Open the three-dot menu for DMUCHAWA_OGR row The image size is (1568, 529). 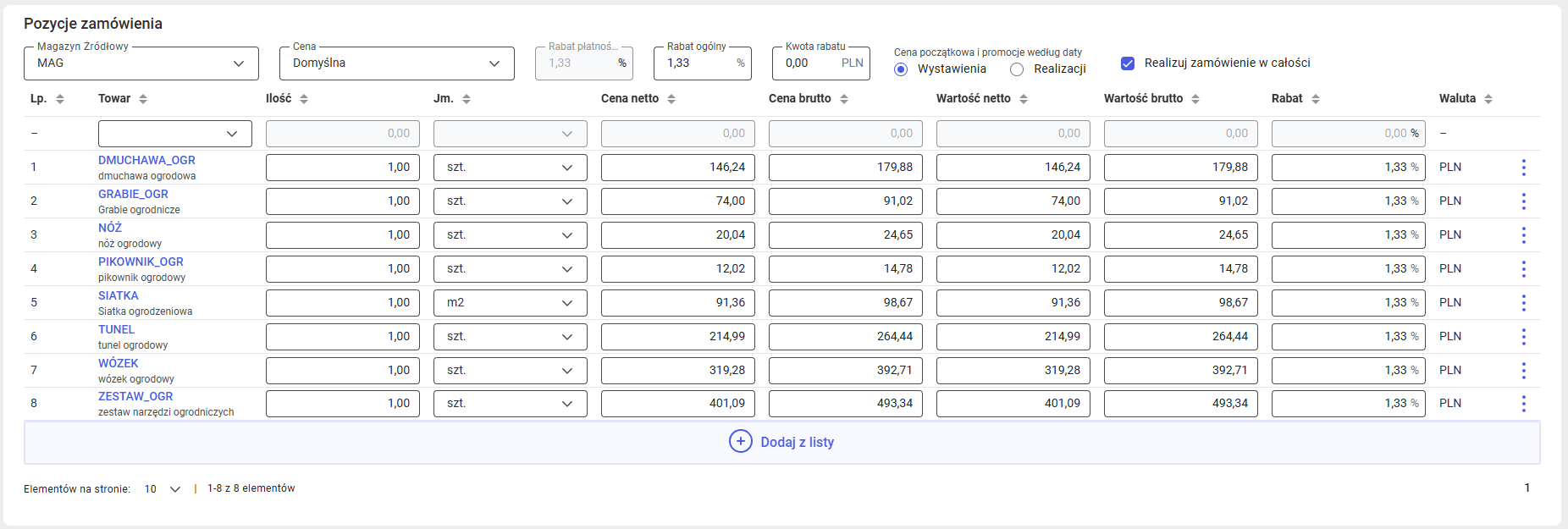pos(1523,168)
